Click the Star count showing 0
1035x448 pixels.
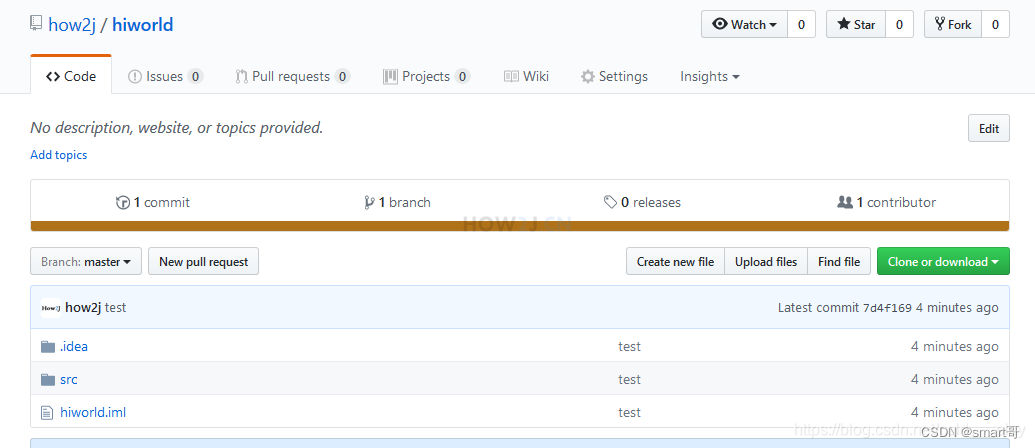(x=899, y=24)
